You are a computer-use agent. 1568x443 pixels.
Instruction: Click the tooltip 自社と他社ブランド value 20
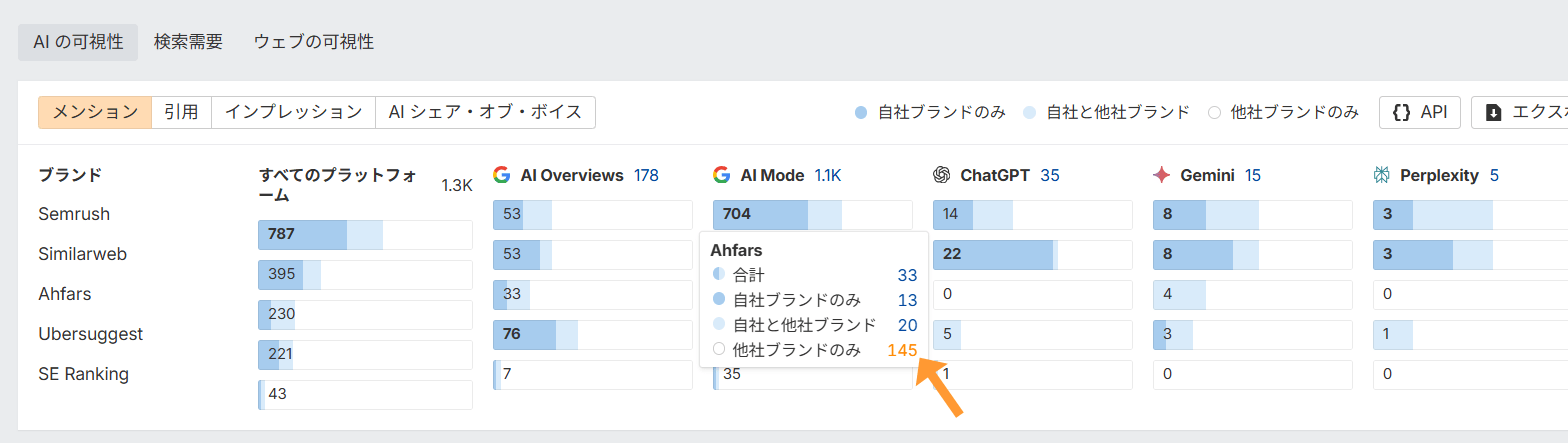907,325
